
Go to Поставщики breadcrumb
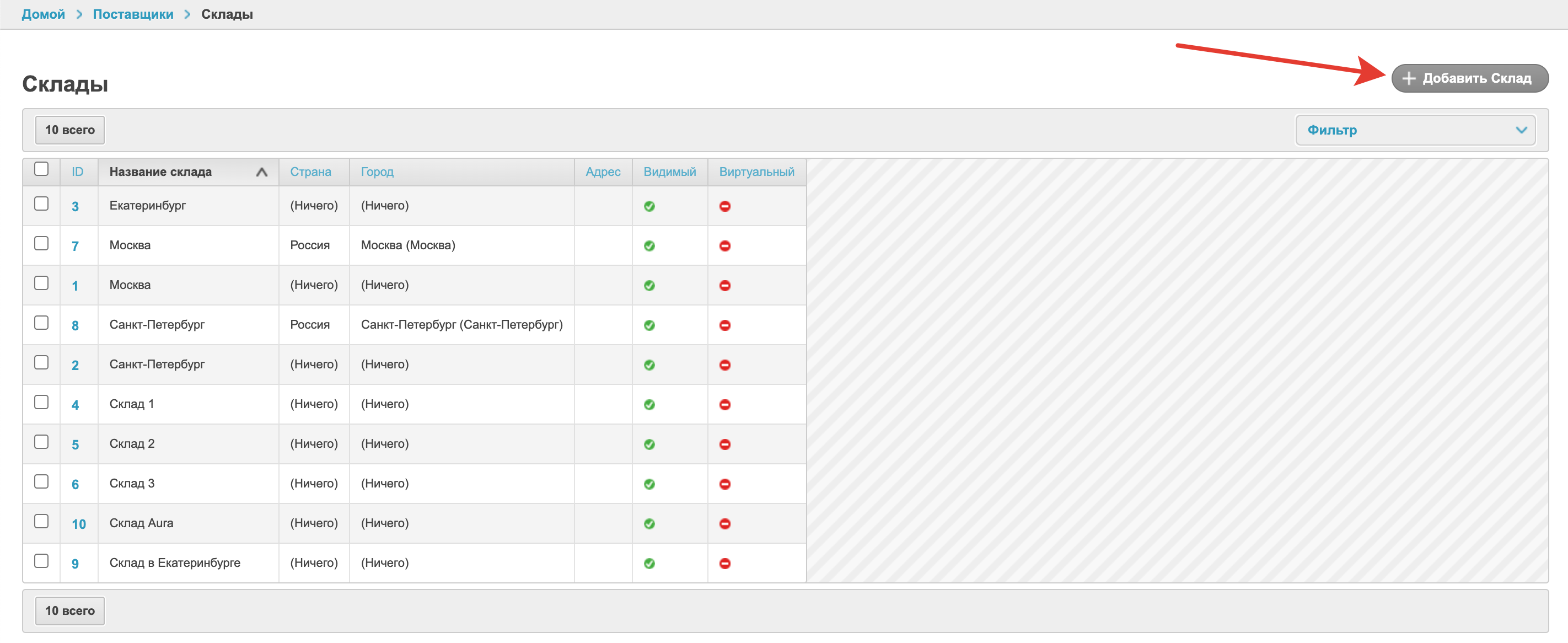pos(133,14)
